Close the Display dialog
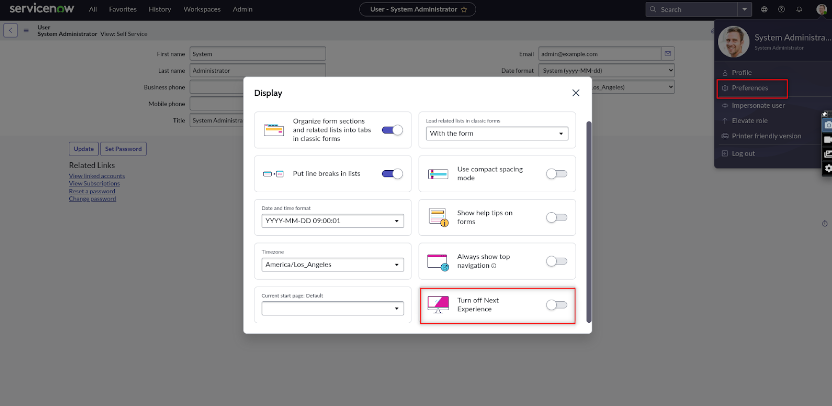The image size is (832, 406). tap(576, 93)
